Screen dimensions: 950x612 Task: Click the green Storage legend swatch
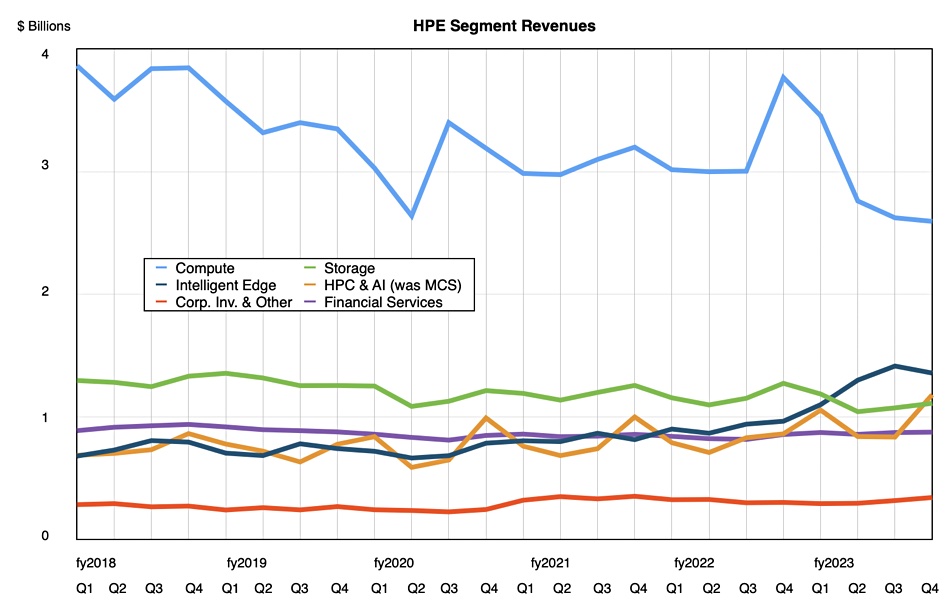(x=309, y=268)
